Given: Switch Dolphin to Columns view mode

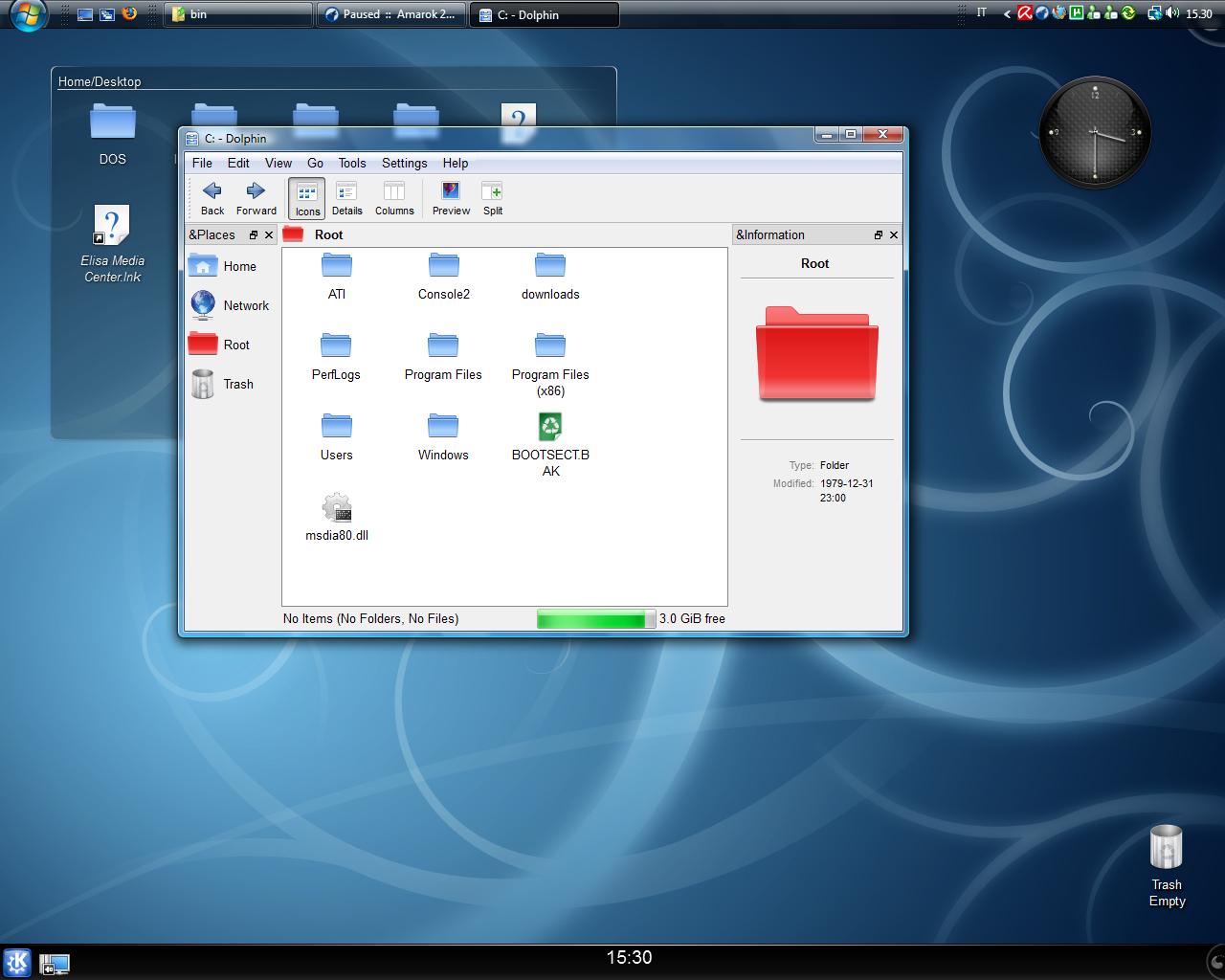Looking at the screenshot, I should tap(394, 198).
